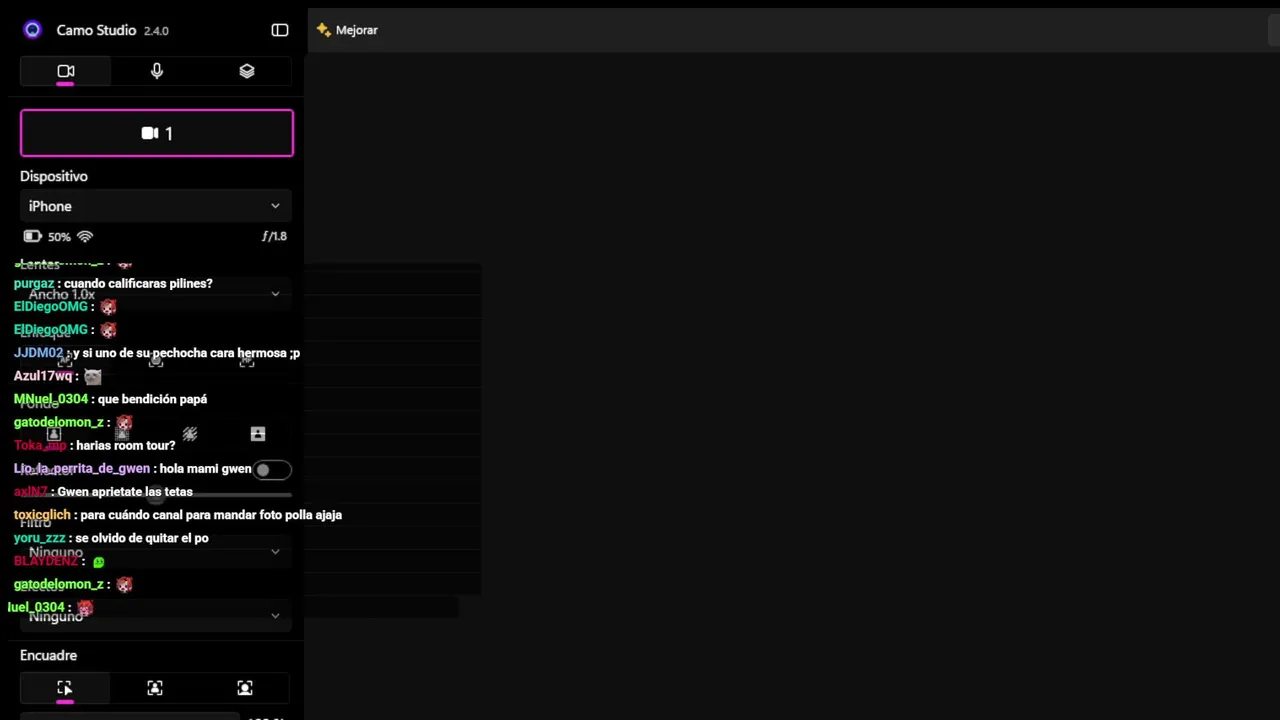Viewport: 1280px width, 720px height.
Task: Switch to the microphone audio tab
Action: [157, 71]
